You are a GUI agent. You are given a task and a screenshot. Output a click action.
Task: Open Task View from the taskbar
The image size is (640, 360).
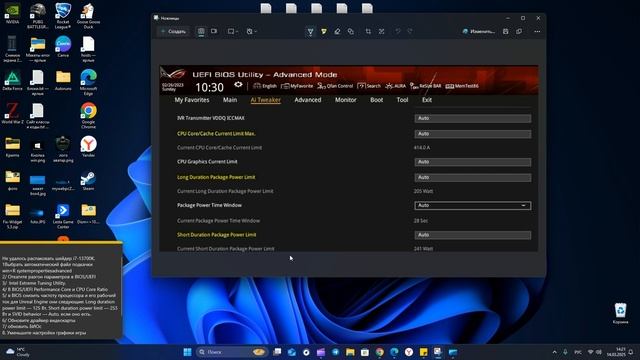(x=277, y=352)
